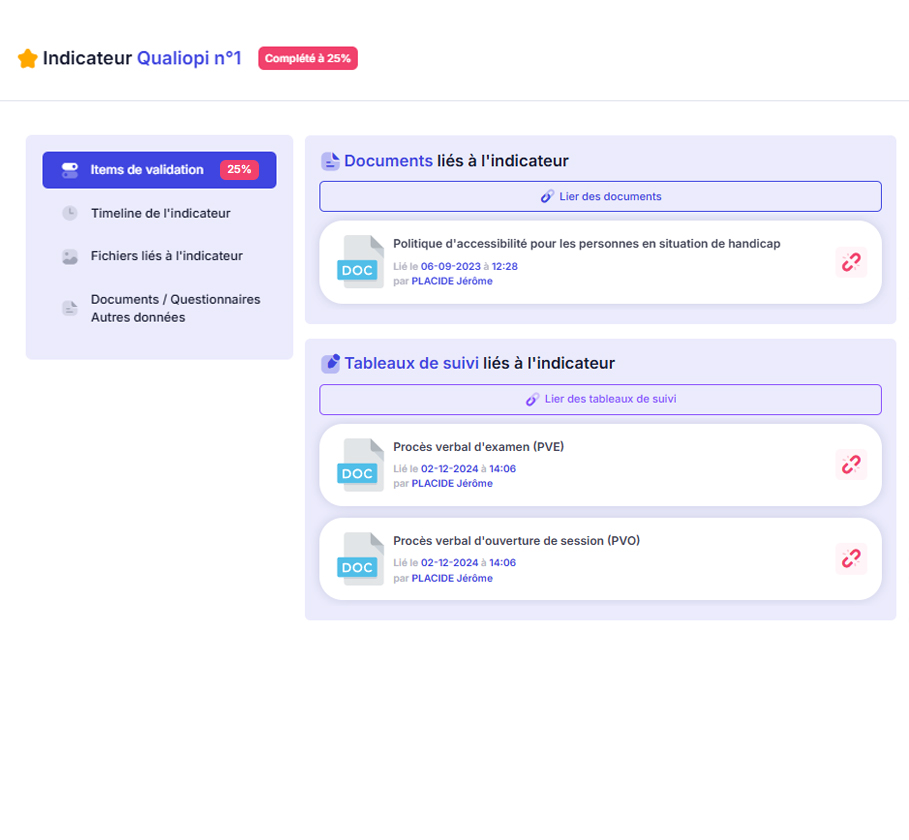
Task: Click the Complété à 25% badge
Action: [x=308, y=59]
